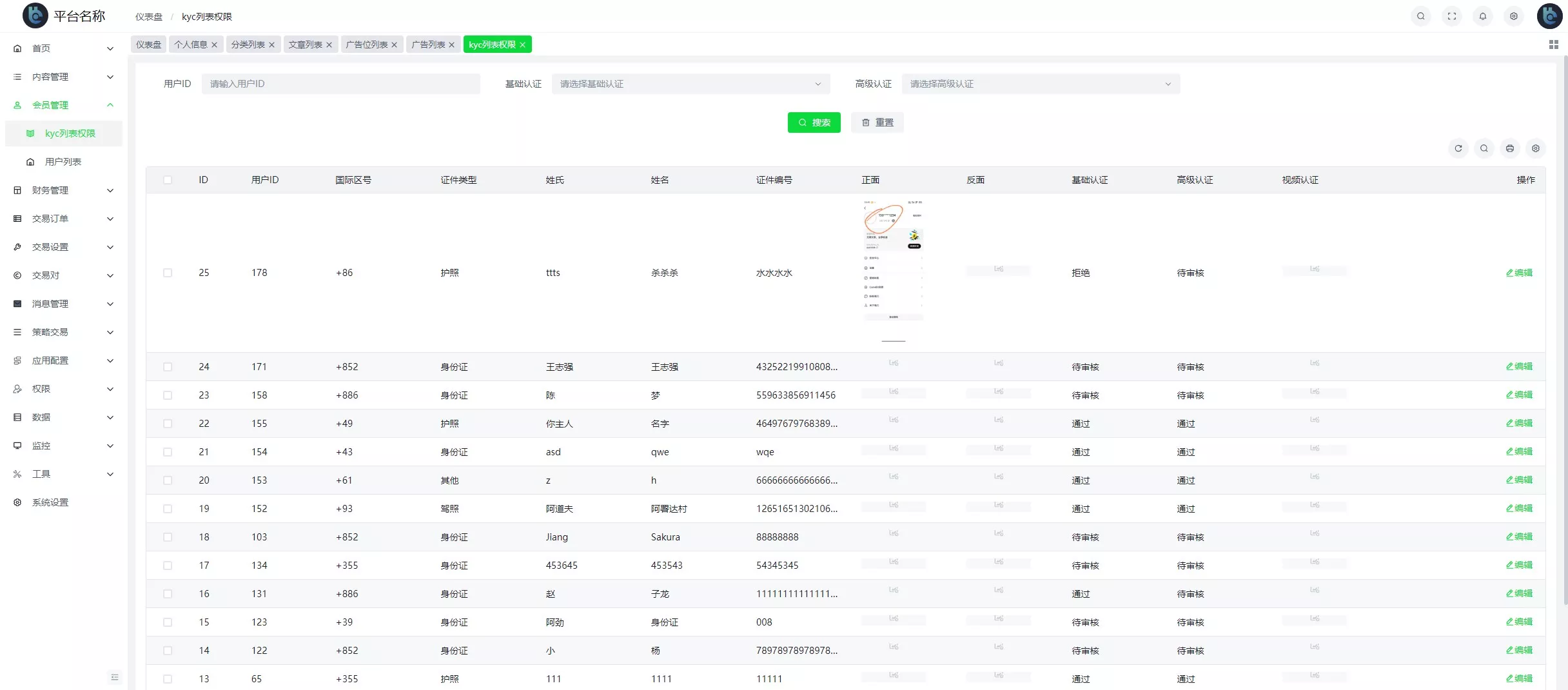Viewport: 1568px width, 690px height.
Task: Select checkbox for row ID 24
Action: click(168, 367)
